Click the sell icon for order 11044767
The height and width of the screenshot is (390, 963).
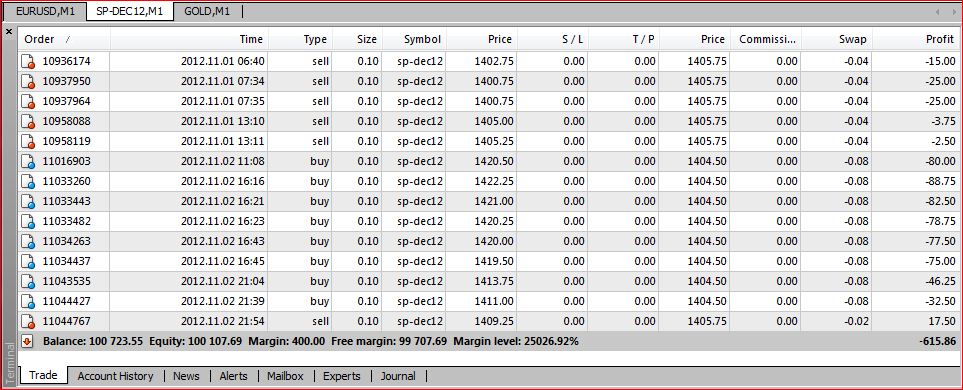pos(28,321)
